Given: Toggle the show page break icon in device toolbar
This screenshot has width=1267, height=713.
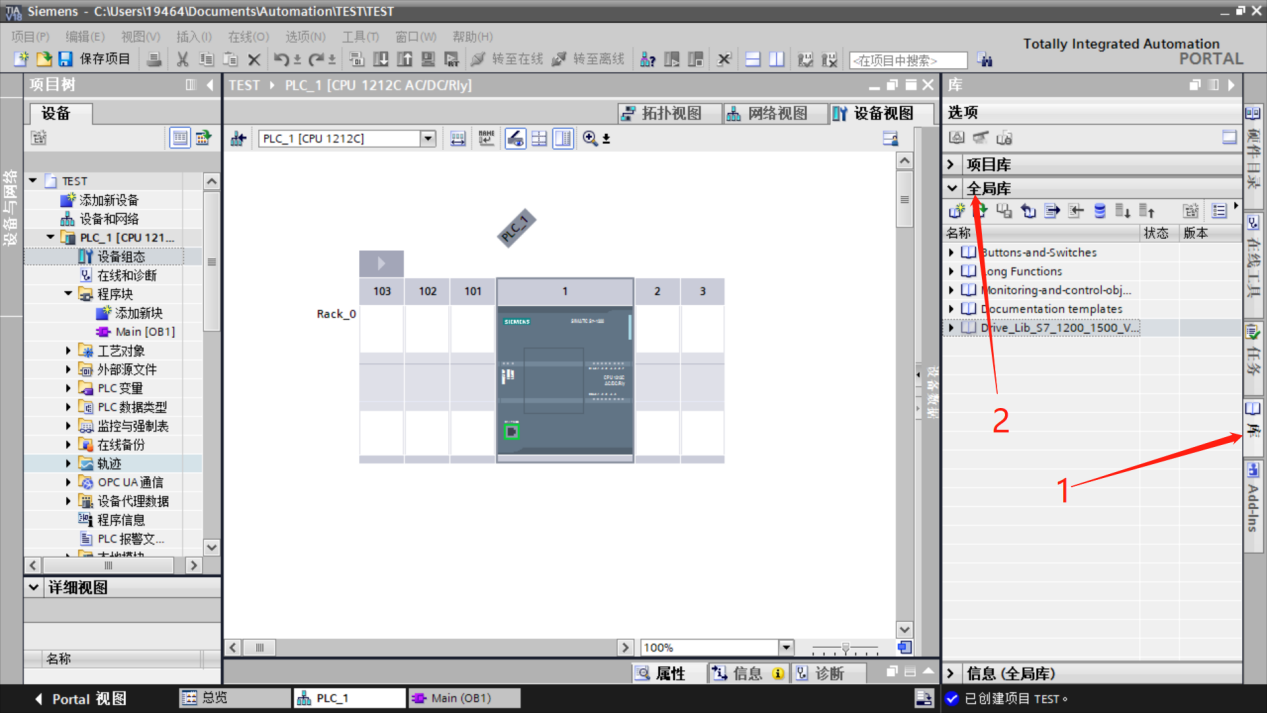Looking at the screenshot, I should pyautogui.click(x=539, y=139).
